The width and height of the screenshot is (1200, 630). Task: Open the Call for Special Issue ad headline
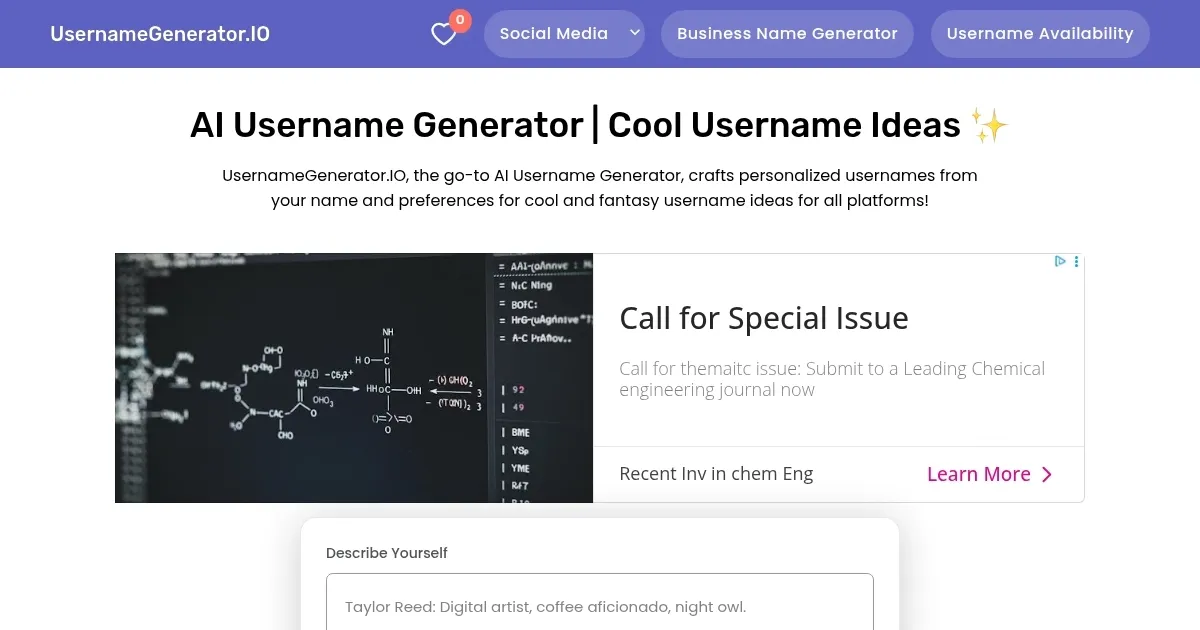pos(764,318)
